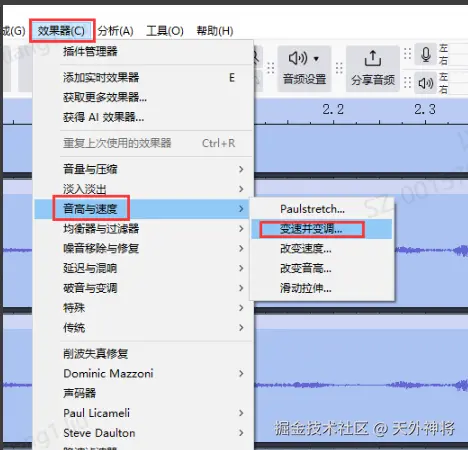The height and width of the screenshot is (450, 468).
Task: Expand the Paul Licameli submenu
Action: pyautogui.click(x=144, y=413)
